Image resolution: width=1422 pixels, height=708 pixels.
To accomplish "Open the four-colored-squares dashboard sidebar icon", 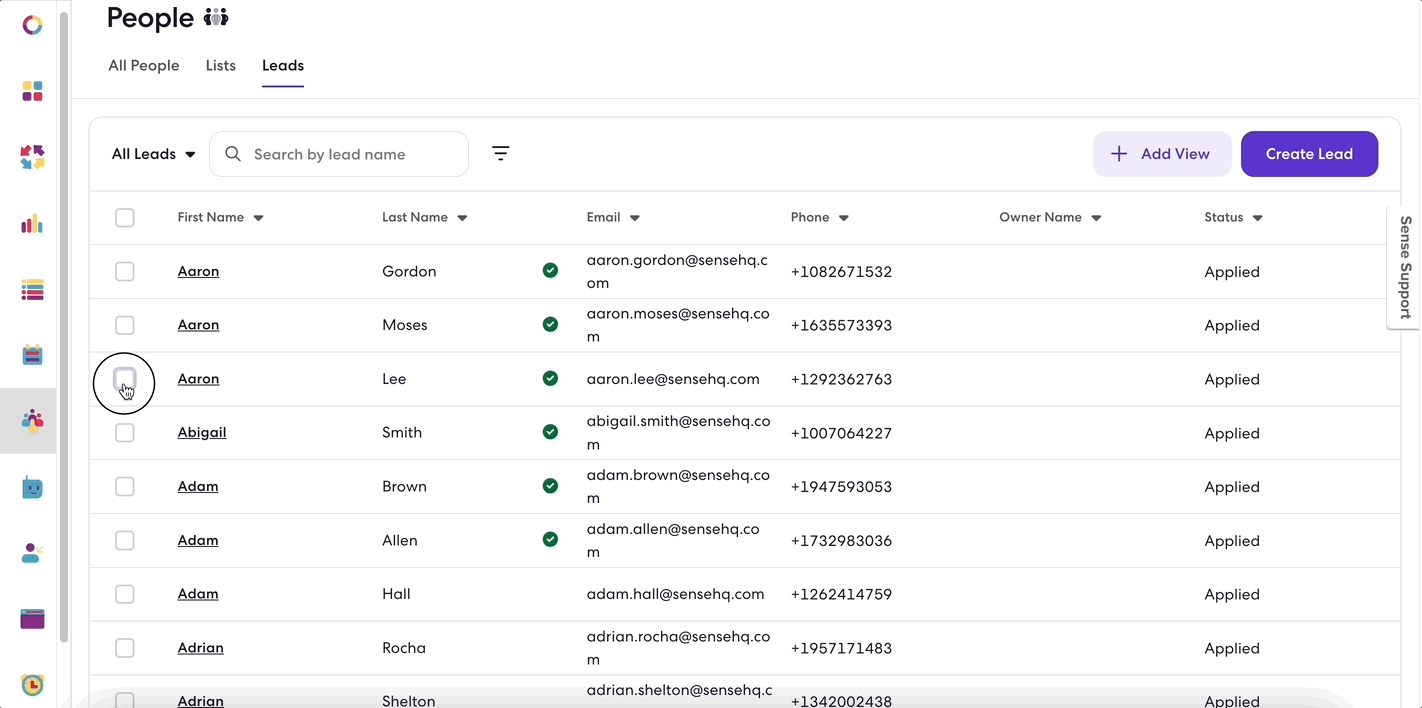I will coord(32,91).
